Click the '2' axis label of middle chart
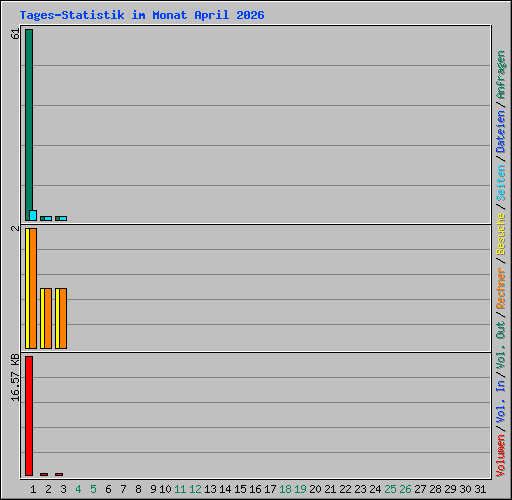Viewport: 512px width, 500px height. [x=15, y=228]
